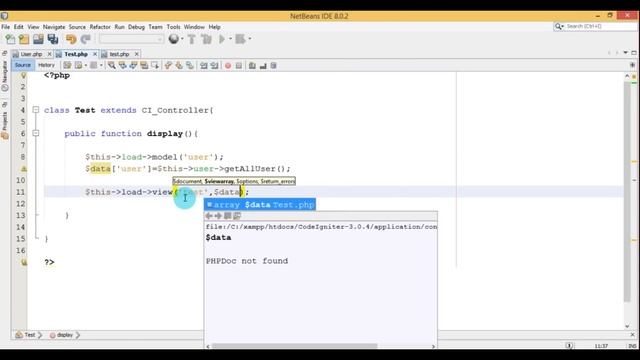
Task: Switch to the test.php tab
Action: [x=119, y=54]
